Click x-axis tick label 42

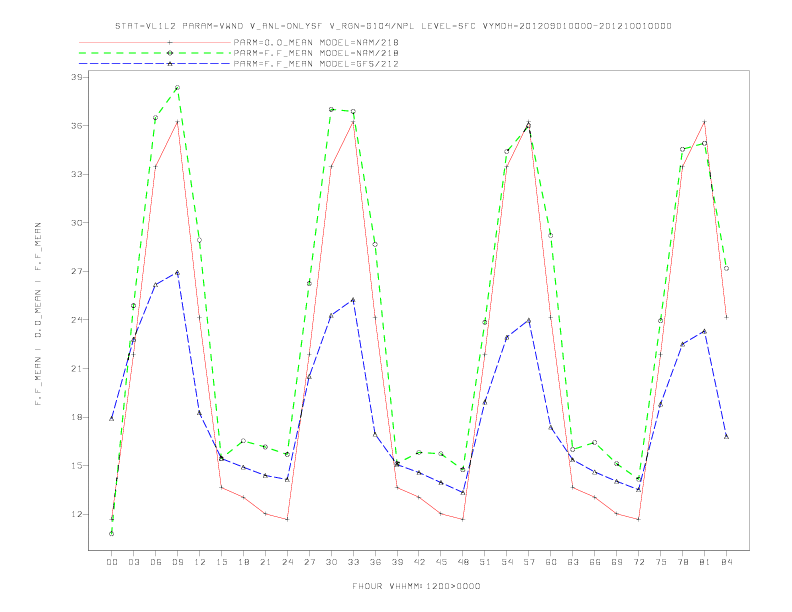[x=419, y=562]
